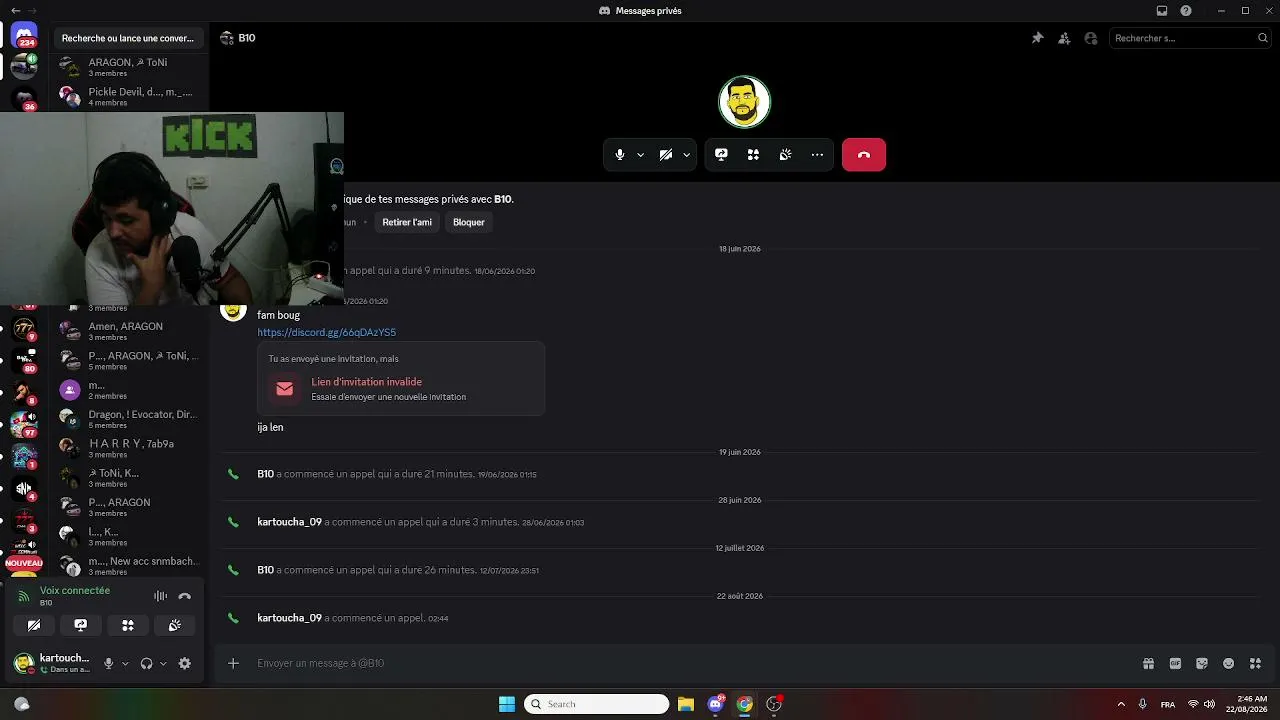Open the 'ARAGON, ToNi' group conversation
The height and width of the screenshot is (720, 1280).
[x=130, y=67]
